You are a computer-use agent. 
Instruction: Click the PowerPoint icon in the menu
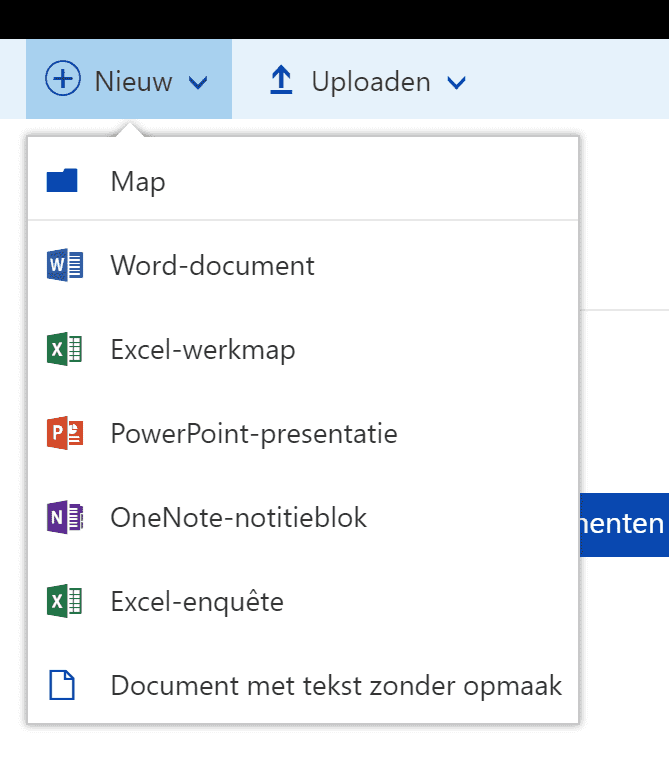pos(65,433)
